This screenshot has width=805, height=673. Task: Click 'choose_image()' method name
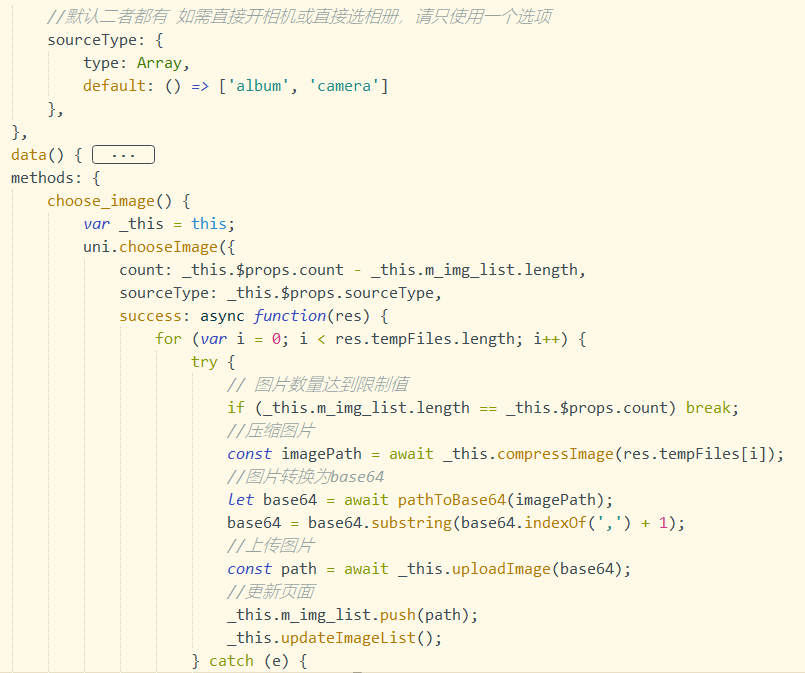coord(109,201)
